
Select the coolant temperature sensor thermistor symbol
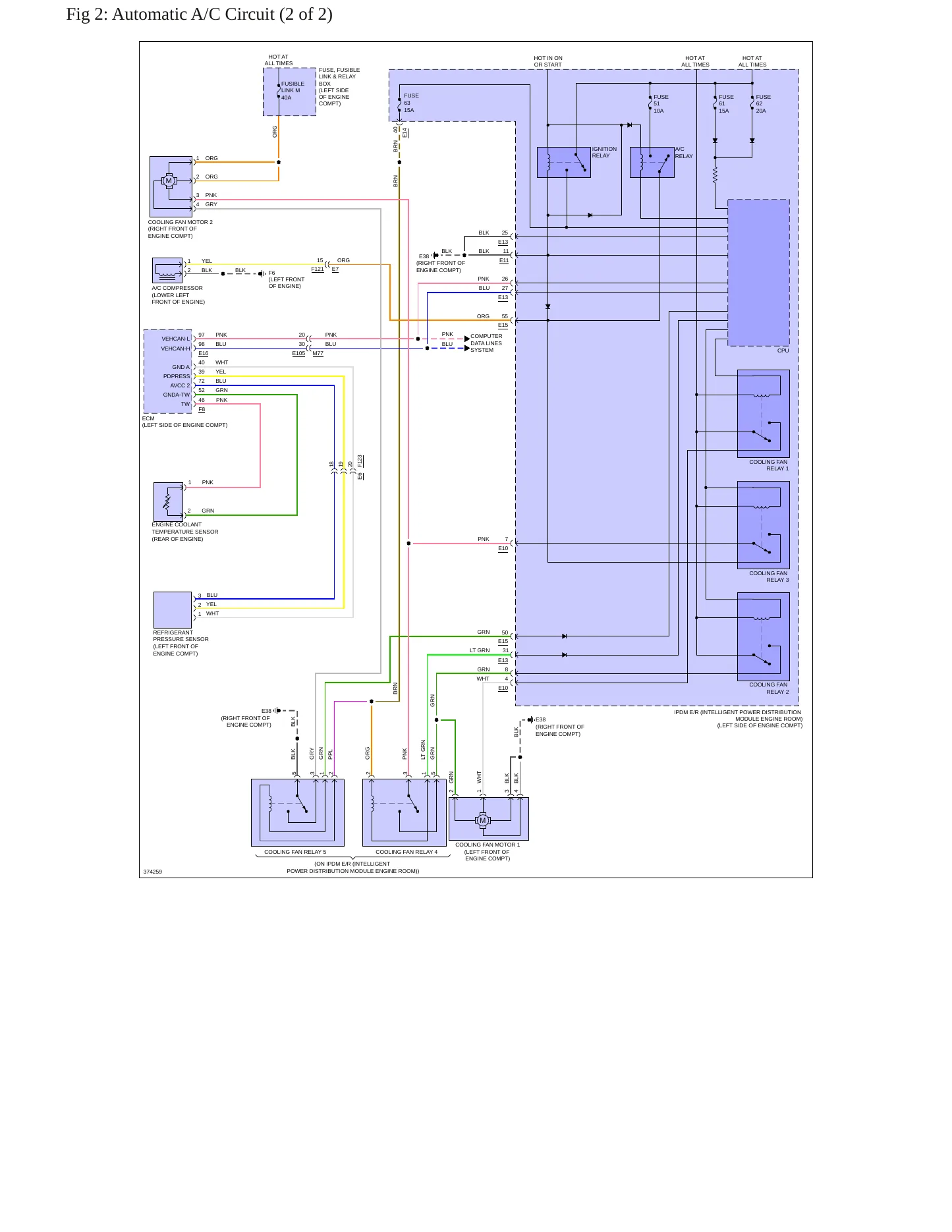pos(168,502)
